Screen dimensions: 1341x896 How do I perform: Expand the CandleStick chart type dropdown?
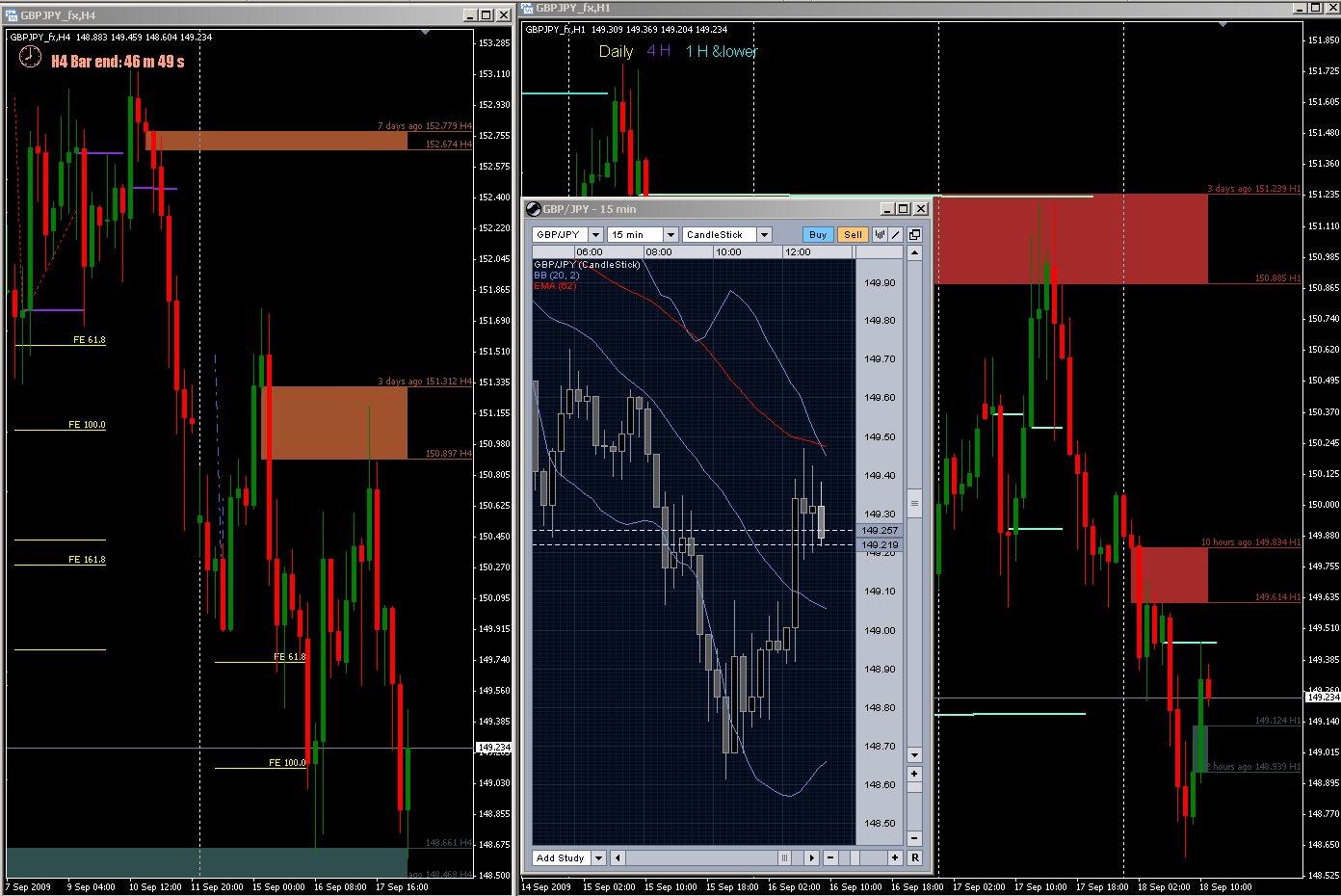(x=764, y=234)
